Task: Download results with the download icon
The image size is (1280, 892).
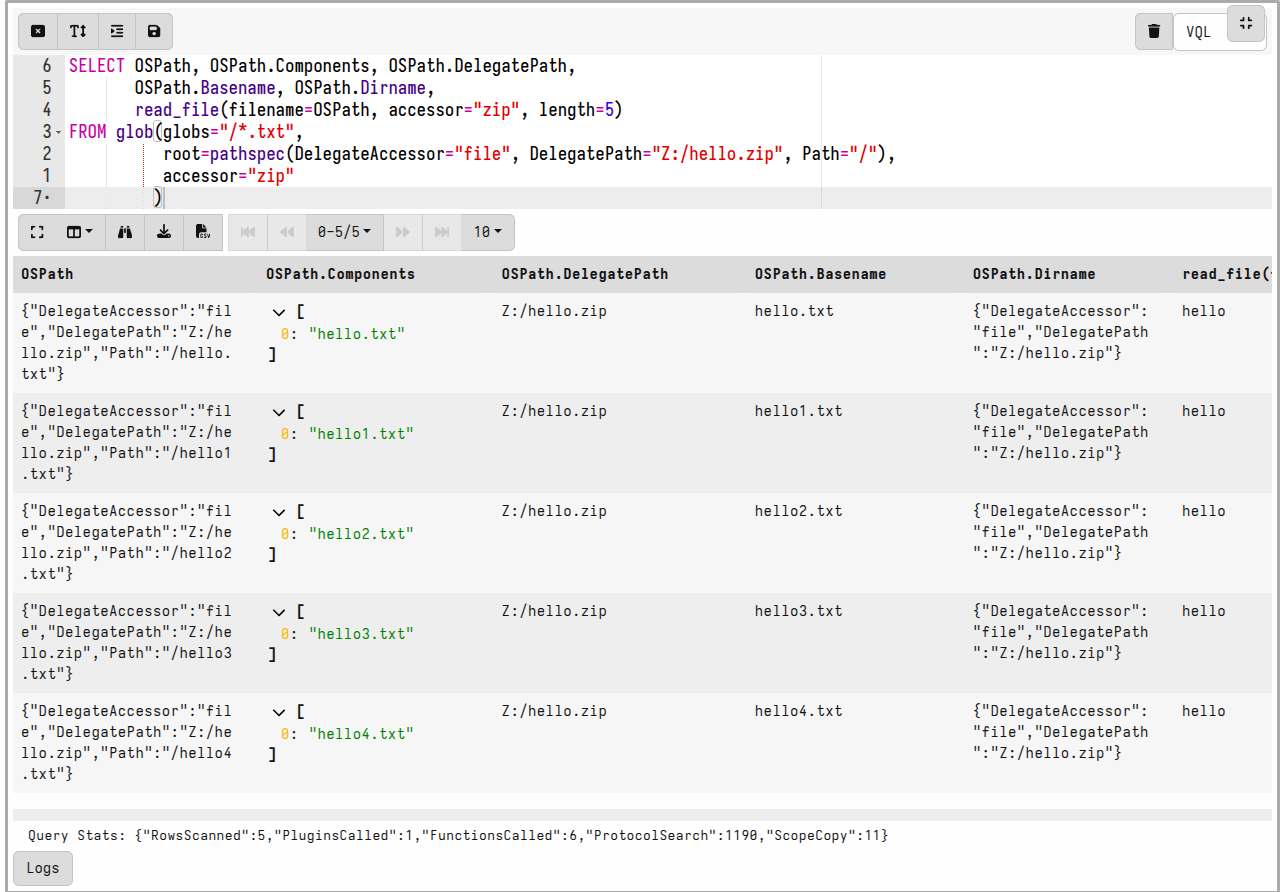Action: point(164,232)
